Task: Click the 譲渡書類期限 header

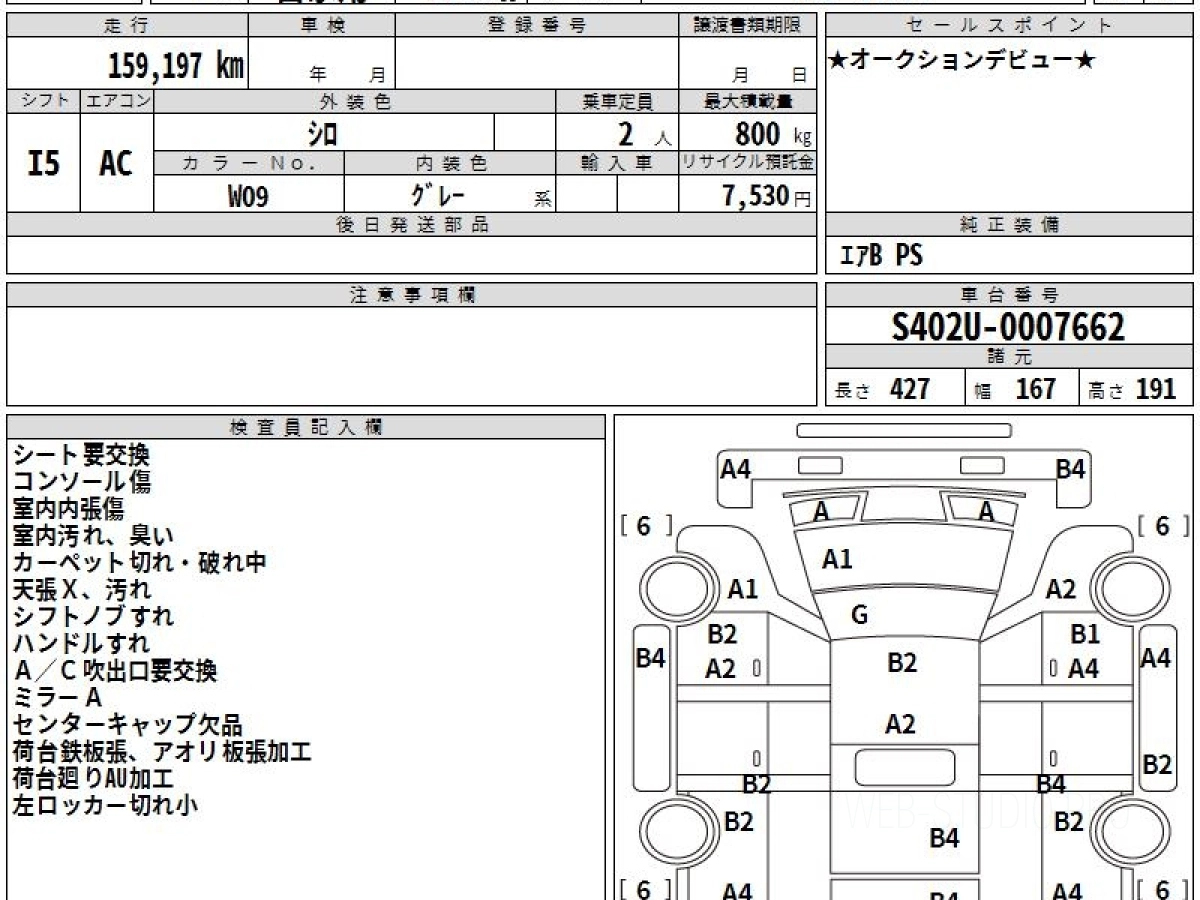Action: [748, 26]
